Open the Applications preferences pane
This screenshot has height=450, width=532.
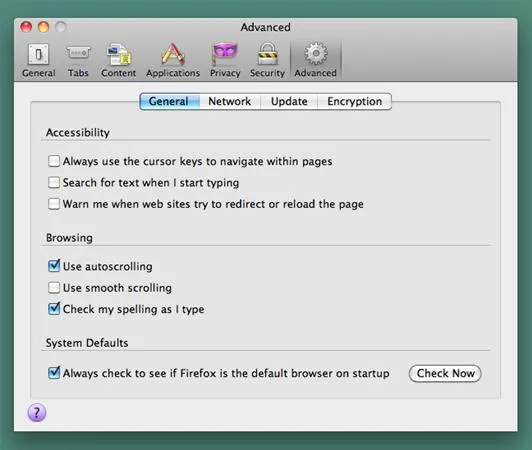(173, 60)
